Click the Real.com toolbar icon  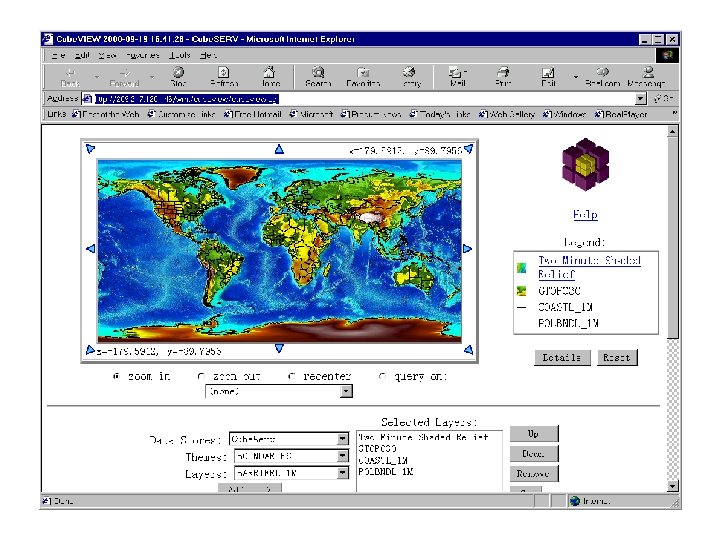click(602, 77)
